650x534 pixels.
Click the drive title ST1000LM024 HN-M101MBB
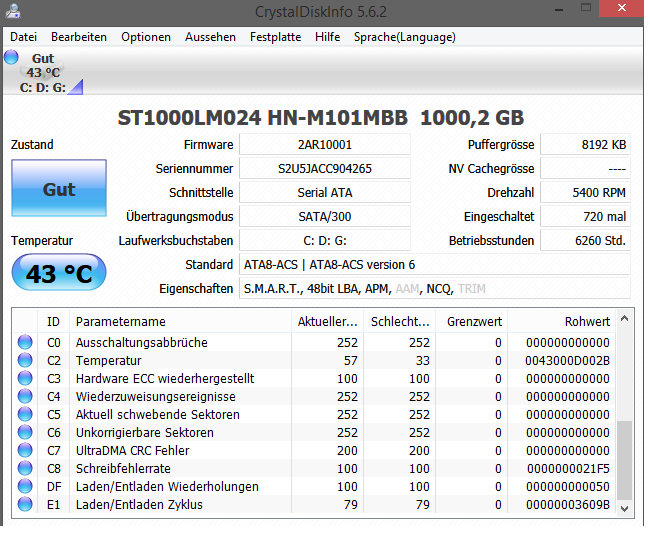pos(263,118)
